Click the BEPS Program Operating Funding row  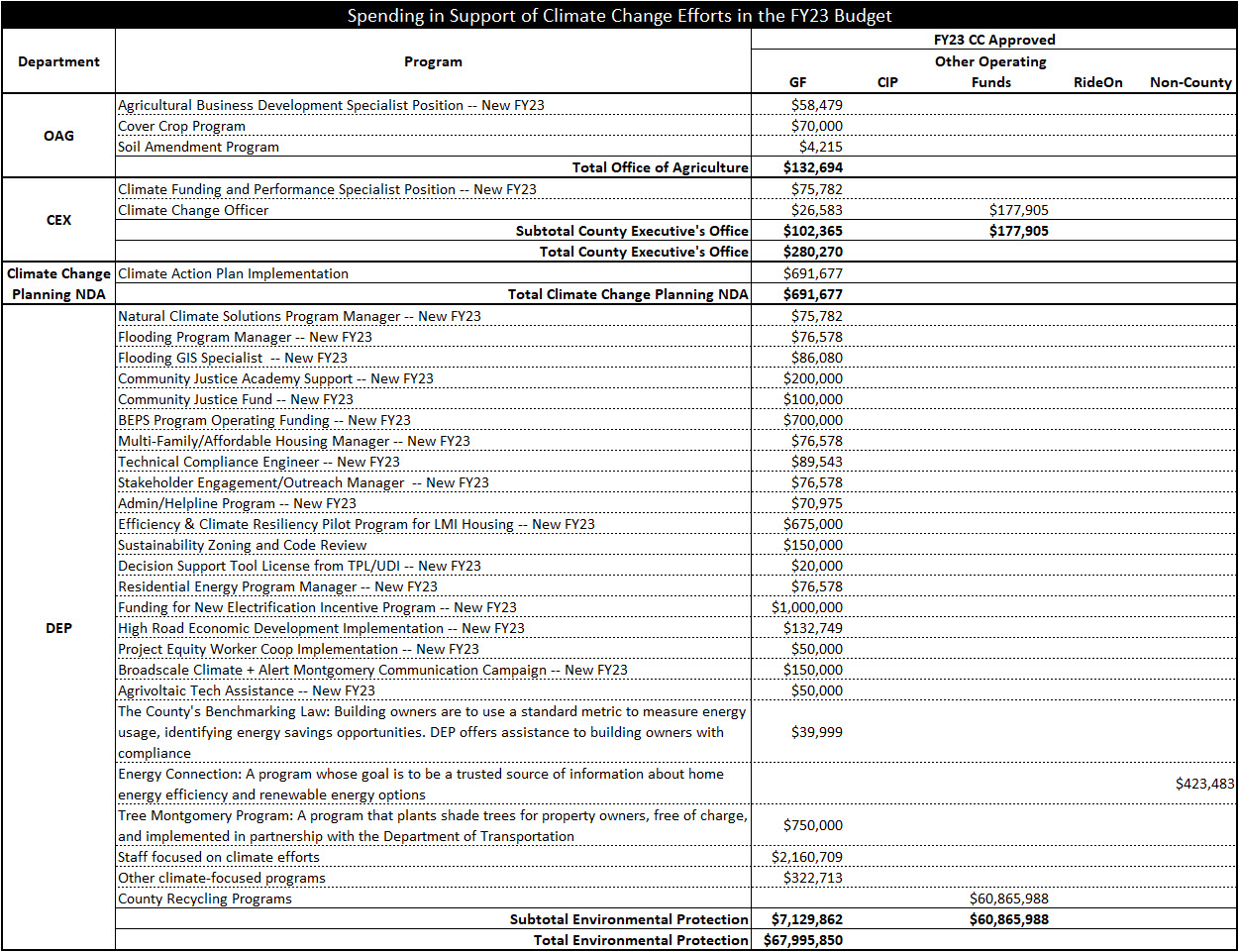click(x=263, y=420)
